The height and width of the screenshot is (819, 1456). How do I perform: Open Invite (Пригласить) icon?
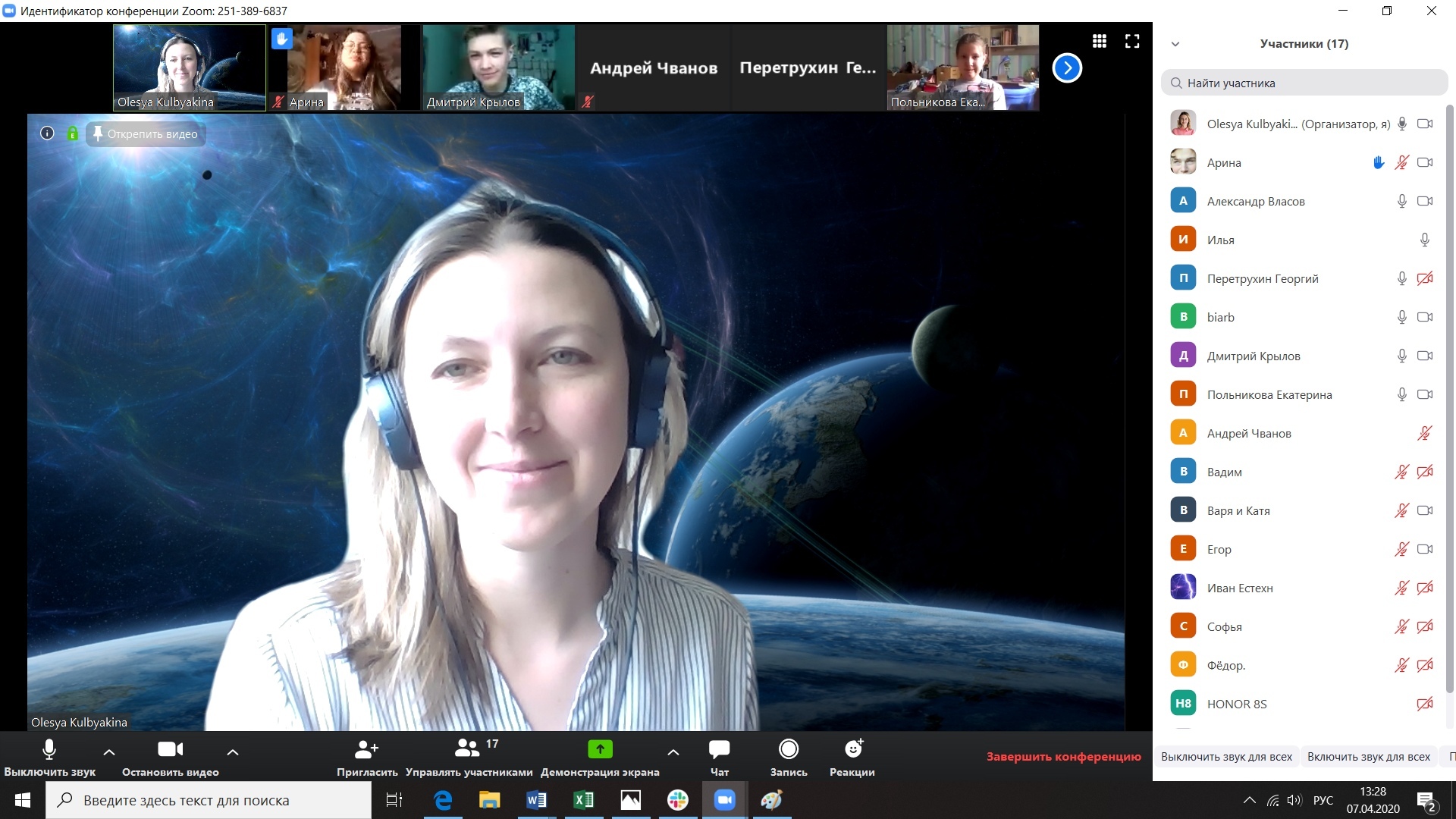coord(367,749)
